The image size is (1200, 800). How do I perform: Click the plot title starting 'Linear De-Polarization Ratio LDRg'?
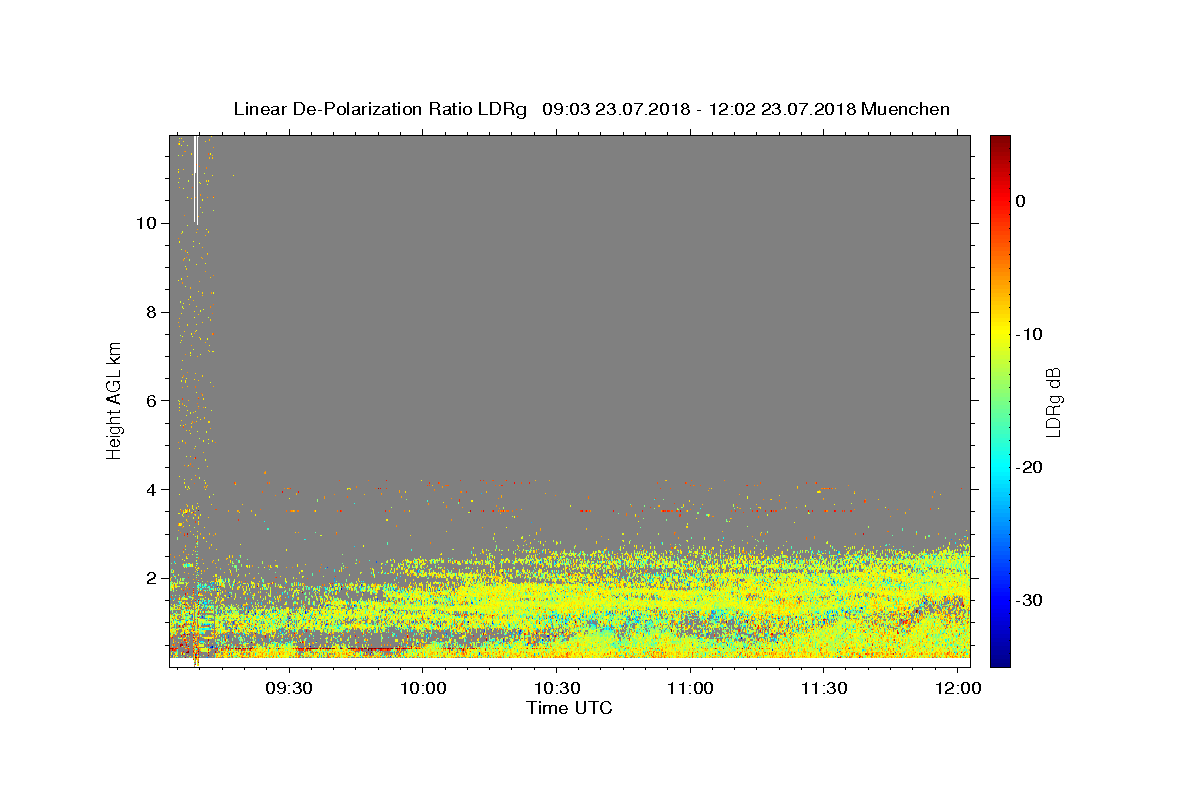pyautogui.click(x=591, y=109)
